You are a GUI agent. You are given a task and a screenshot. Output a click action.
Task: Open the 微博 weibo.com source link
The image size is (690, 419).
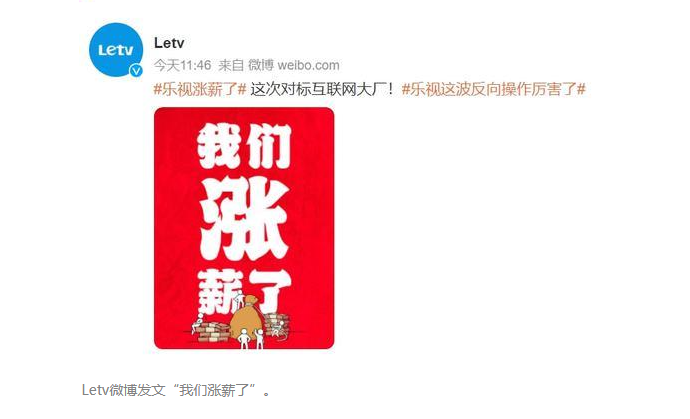pyautogui.click(x=294, y=66)
